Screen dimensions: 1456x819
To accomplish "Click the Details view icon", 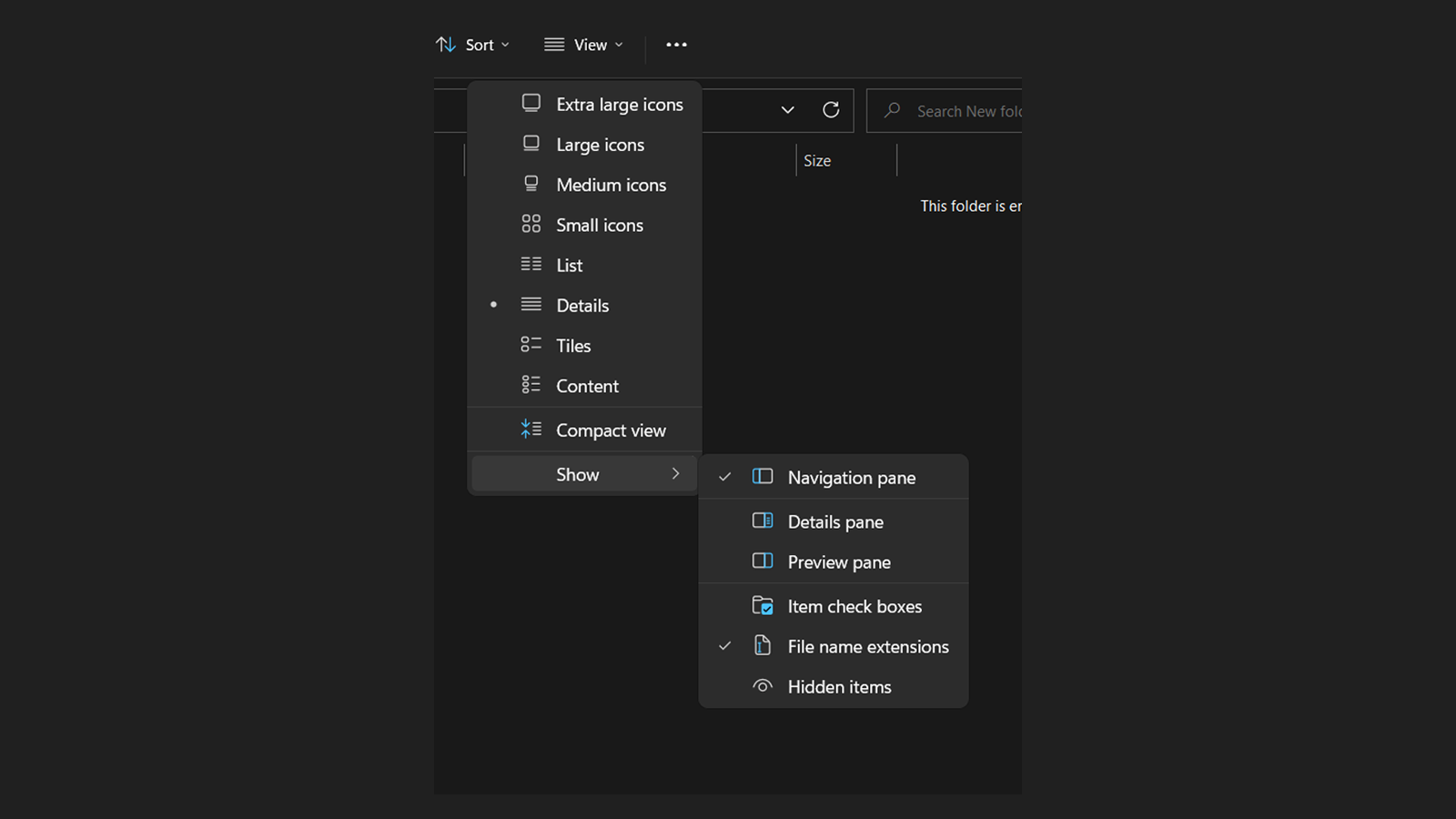I will tap(531, 305).
